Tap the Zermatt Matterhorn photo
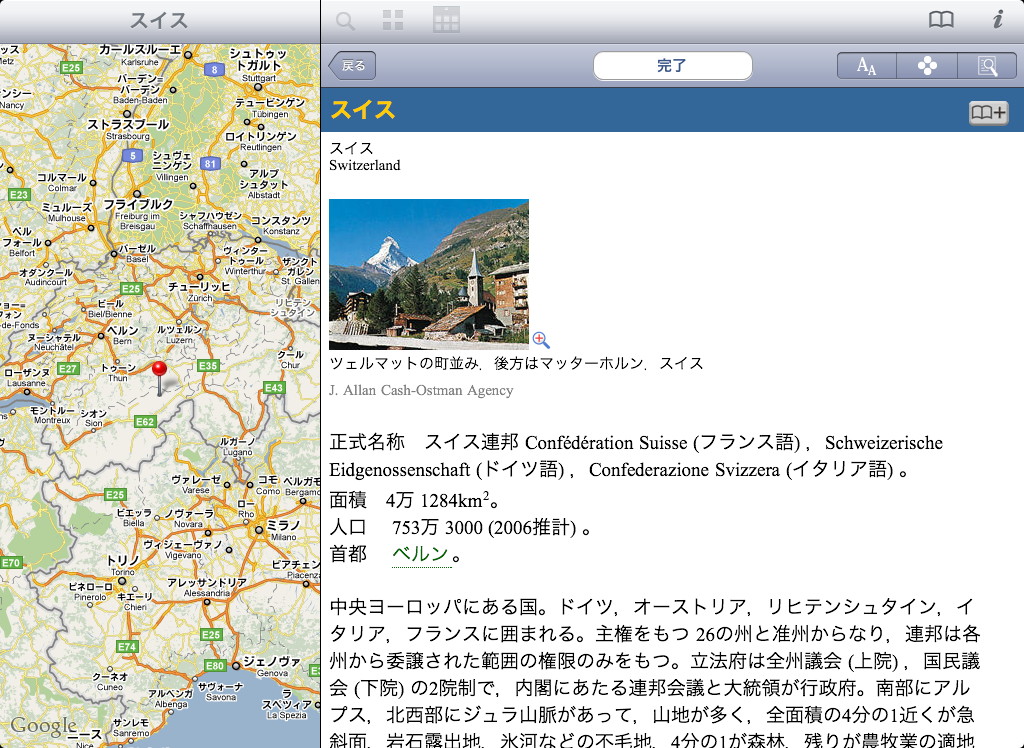Screen dimensions: 1024x748 coord(428,273)
